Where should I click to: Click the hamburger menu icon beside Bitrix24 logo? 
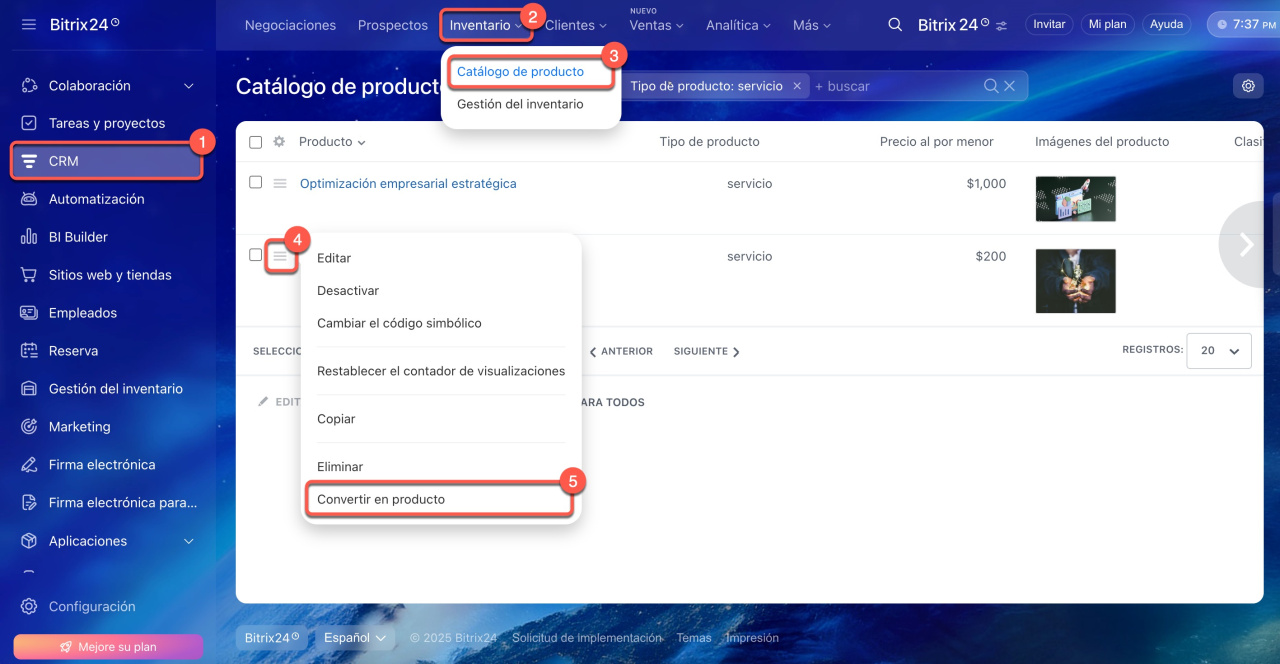pos(28,24)
